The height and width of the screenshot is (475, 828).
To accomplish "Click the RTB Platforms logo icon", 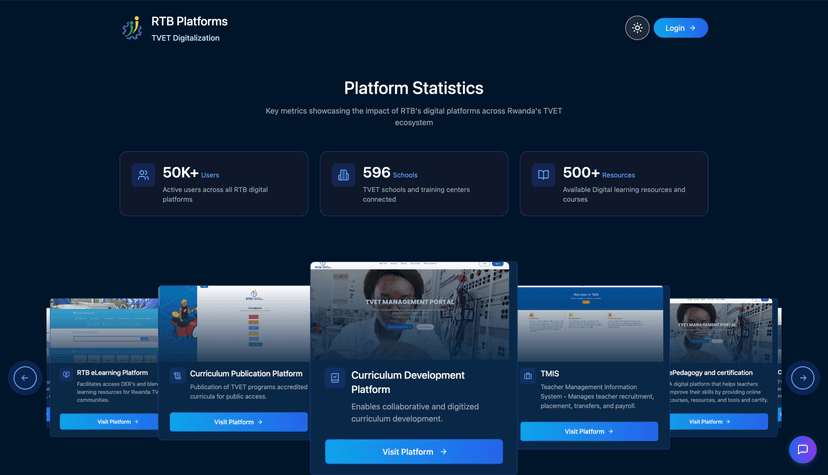I will 132,28.
